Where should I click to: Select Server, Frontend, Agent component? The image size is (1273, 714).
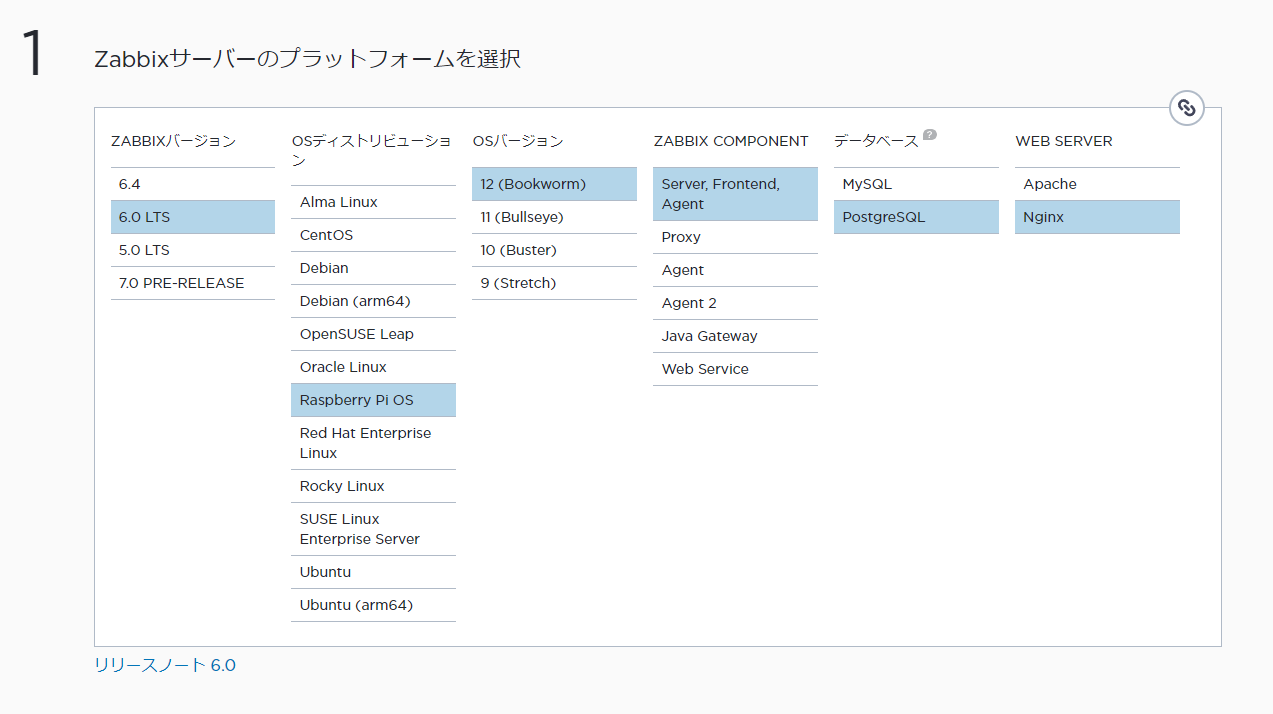pyautogui.click(x=735, y=194)
